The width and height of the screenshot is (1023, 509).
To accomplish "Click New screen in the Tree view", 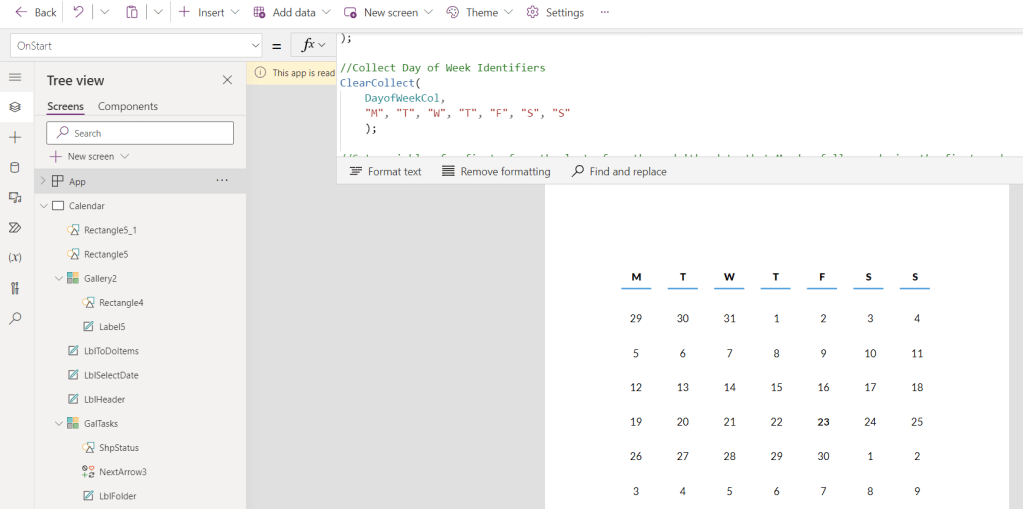I will [89, 157].
